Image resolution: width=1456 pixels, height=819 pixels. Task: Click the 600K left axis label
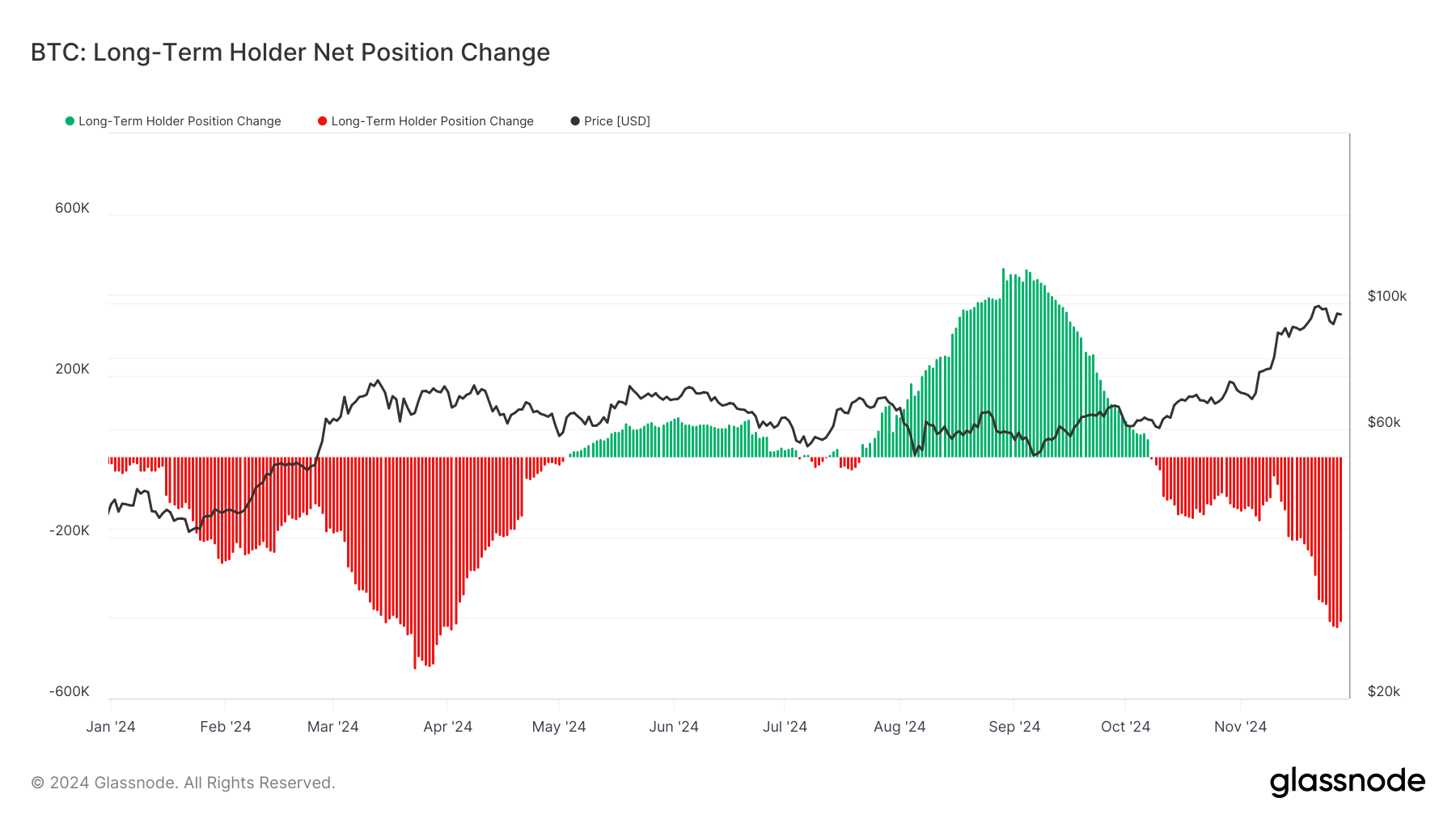pos(72,208)
